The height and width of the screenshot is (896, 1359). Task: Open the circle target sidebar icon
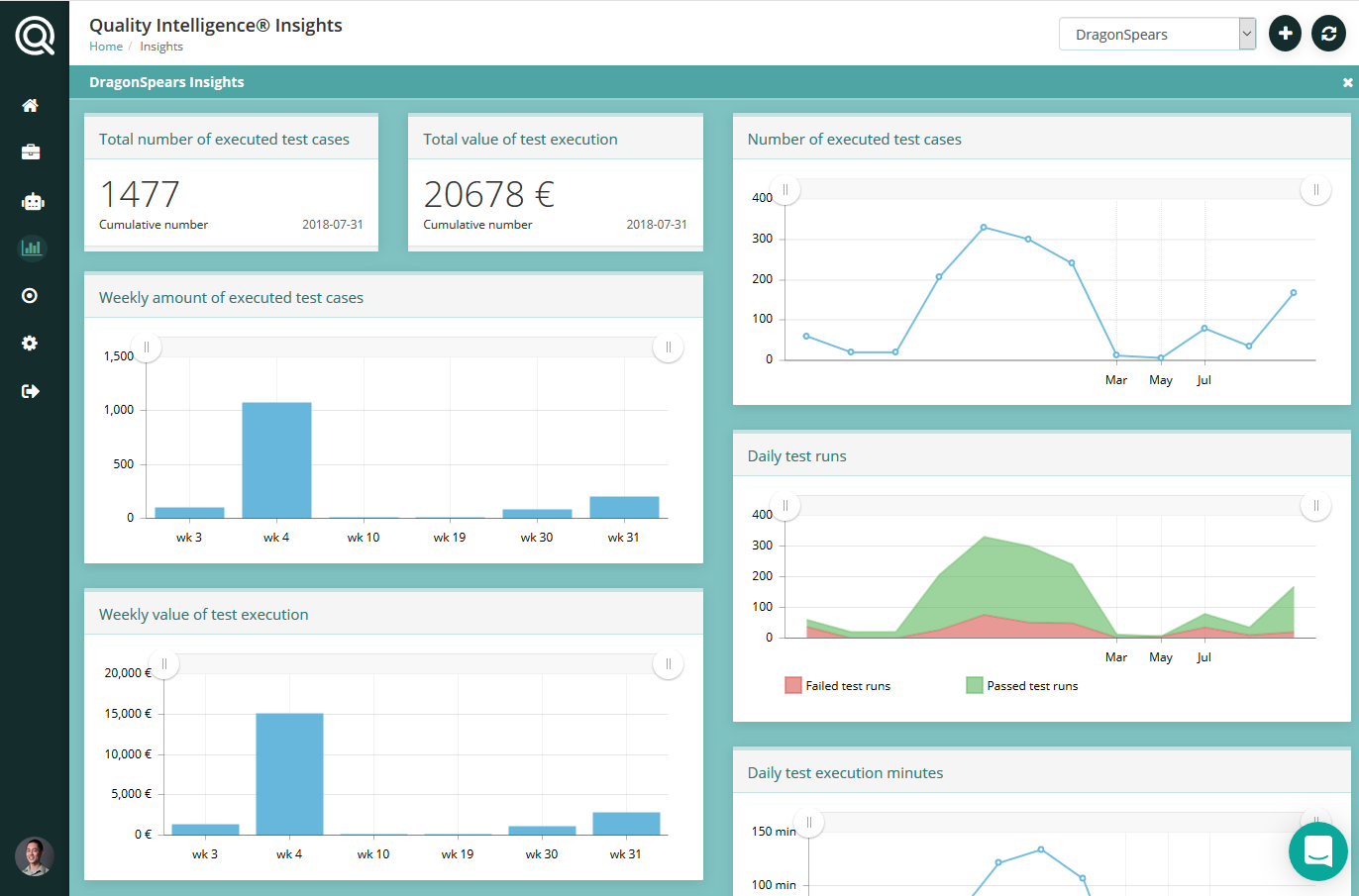(x=30, y=295)
